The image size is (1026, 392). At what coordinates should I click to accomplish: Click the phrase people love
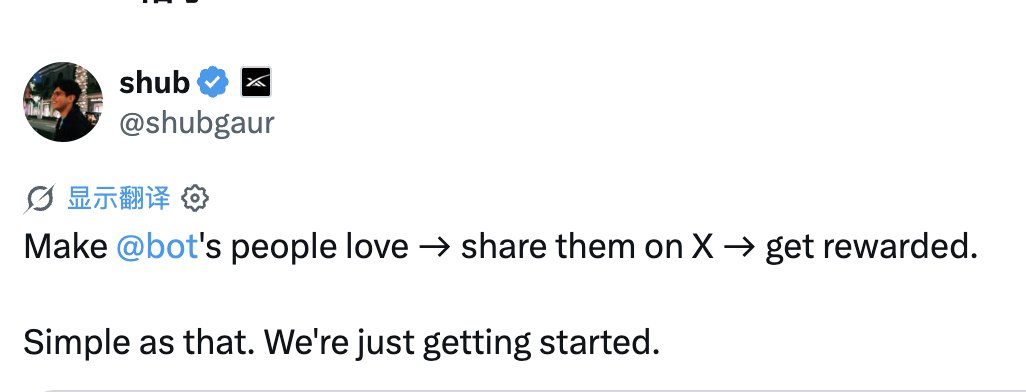click(x=320, y=249)
